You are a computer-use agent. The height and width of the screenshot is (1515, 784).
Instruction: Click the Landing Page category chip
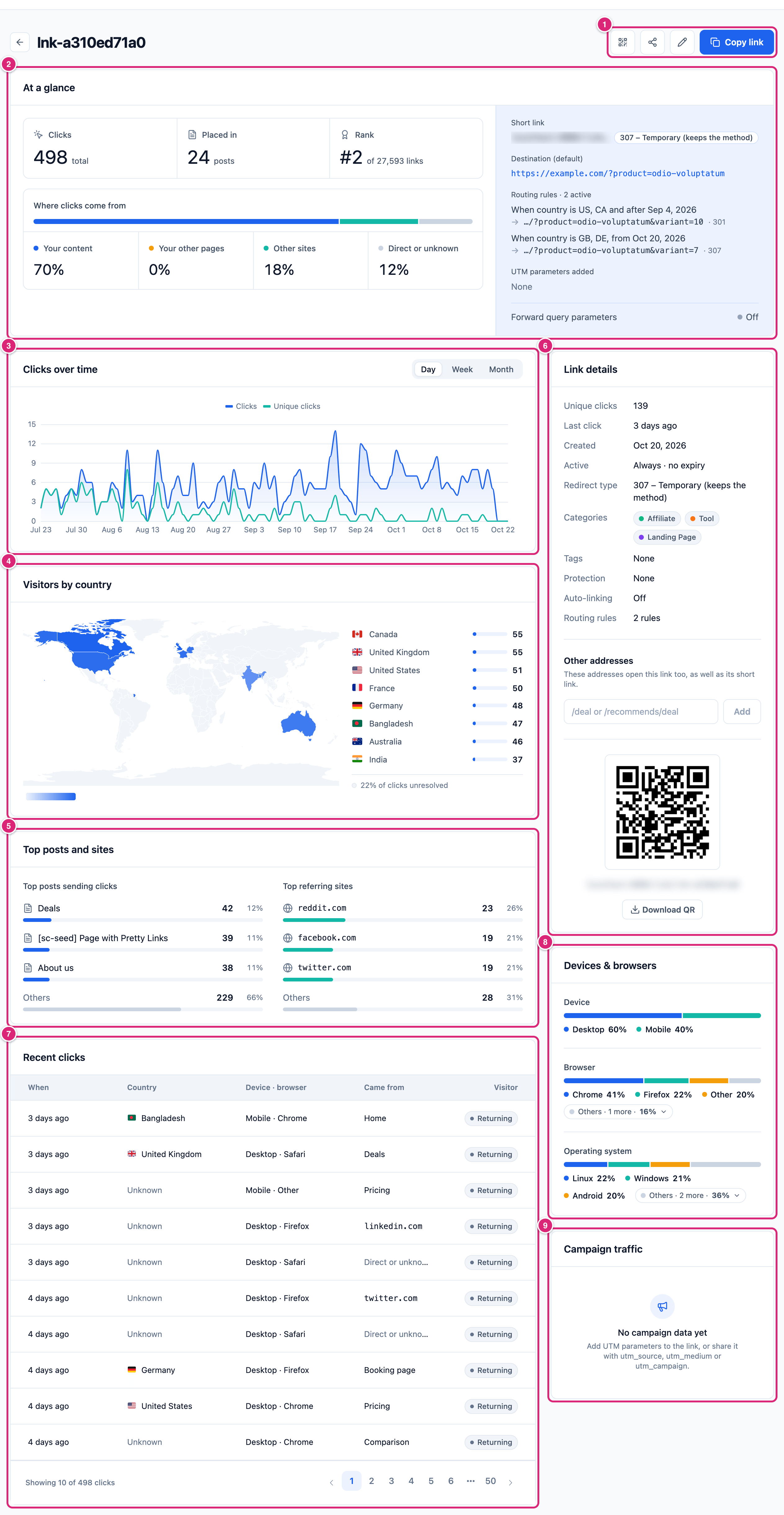[667, 538]
